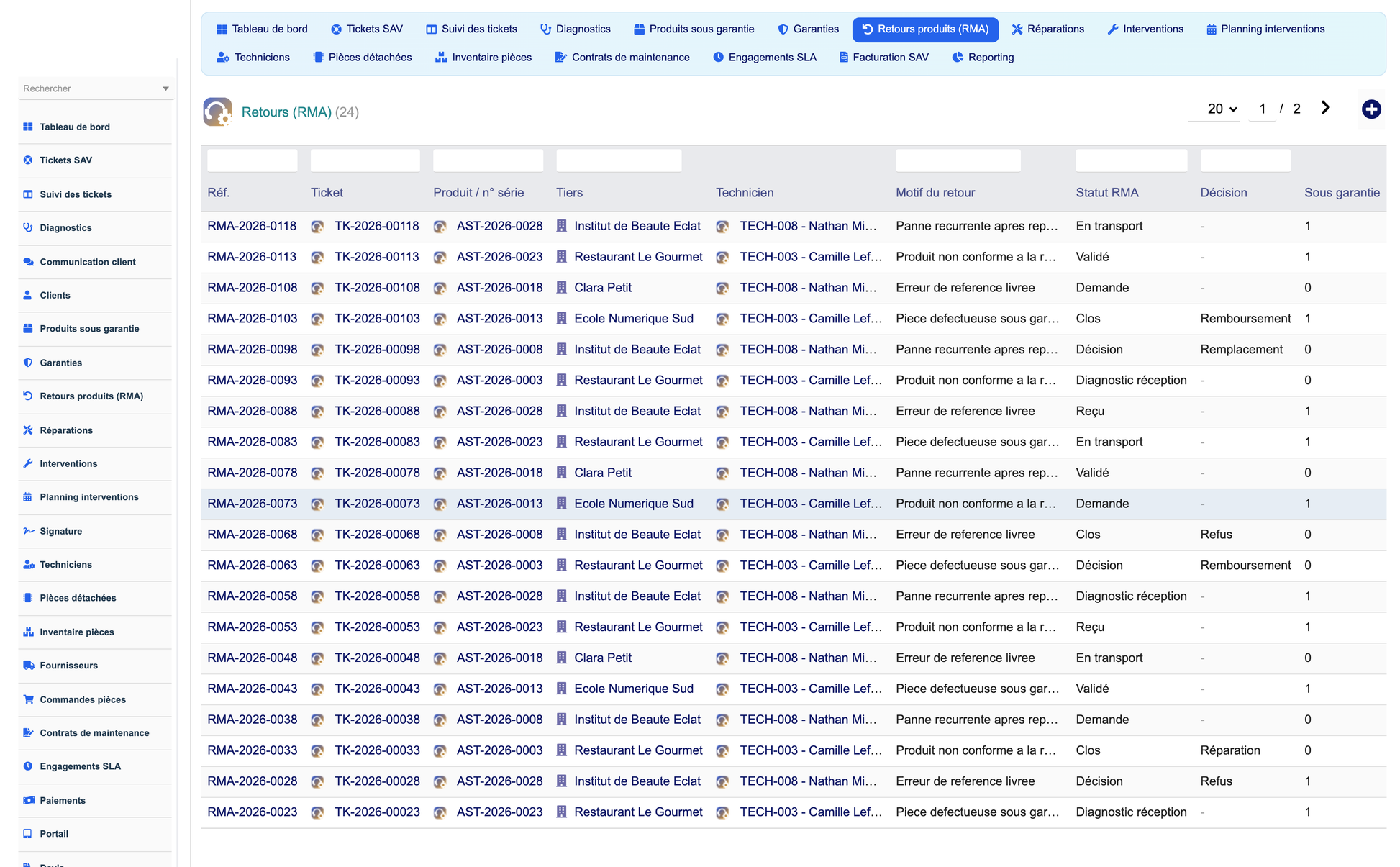Open ticket TK-2026-00093 link
1400x867 pixels.
pos(377,380)
